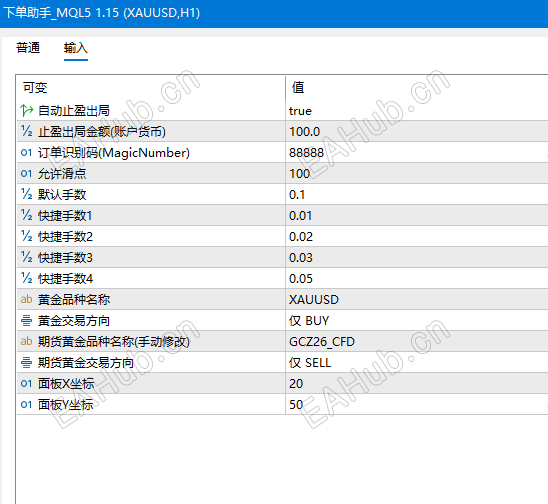Click the enum icon beside 期货黄金交易方向
The width and height of the screenshot is (548, 504).
[x=27, y=362]
